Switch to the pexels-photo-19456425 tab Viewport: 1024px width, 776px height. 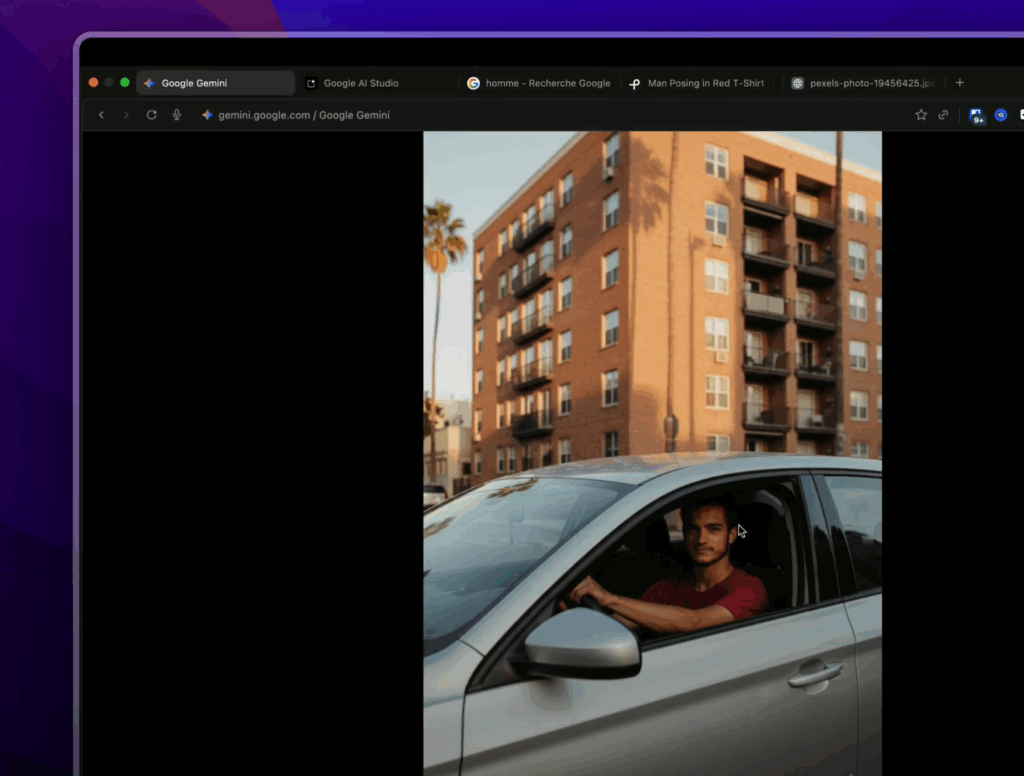[x=862, y=83]
